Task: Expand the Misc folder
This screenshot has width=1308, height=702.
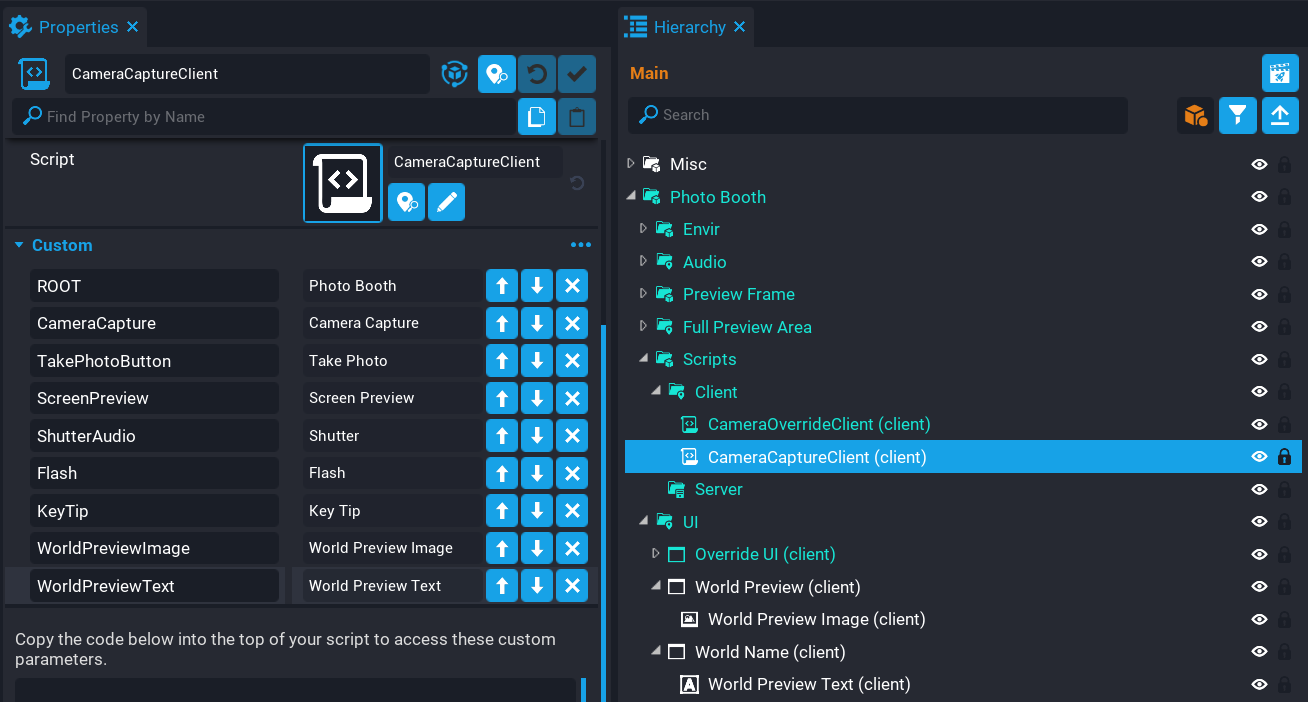Action: pos(631,163)
